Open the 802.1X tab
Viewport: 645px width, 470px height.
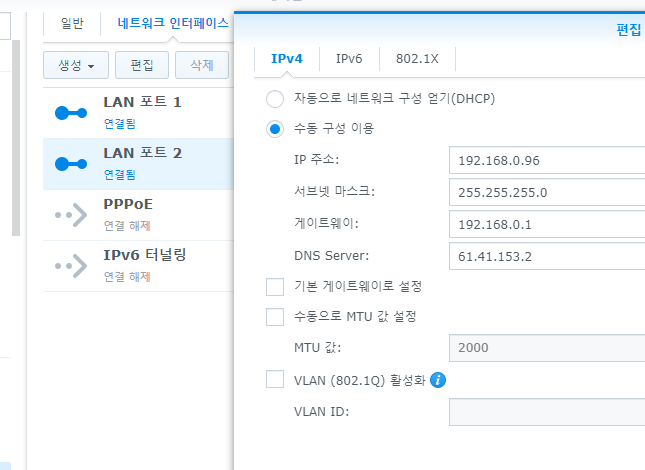tap(417, 59)
